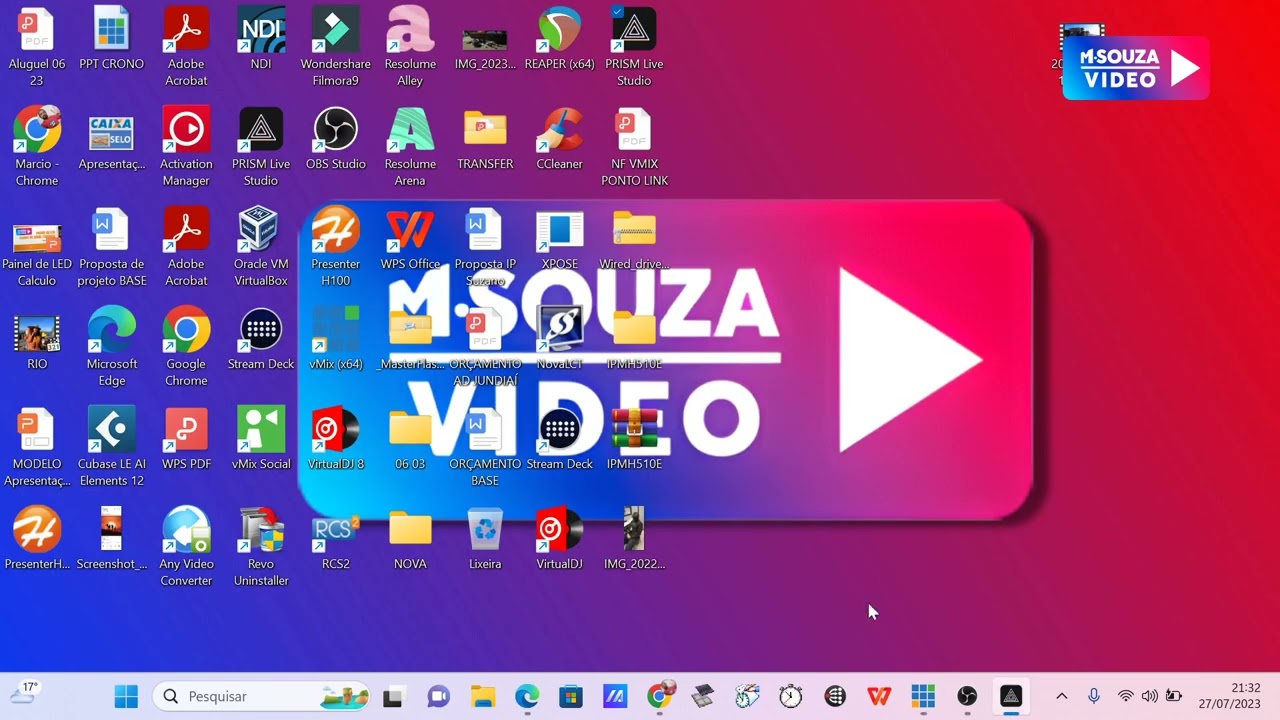
Task: Open the stopwatch app on the taskbar
Action: 791,696
